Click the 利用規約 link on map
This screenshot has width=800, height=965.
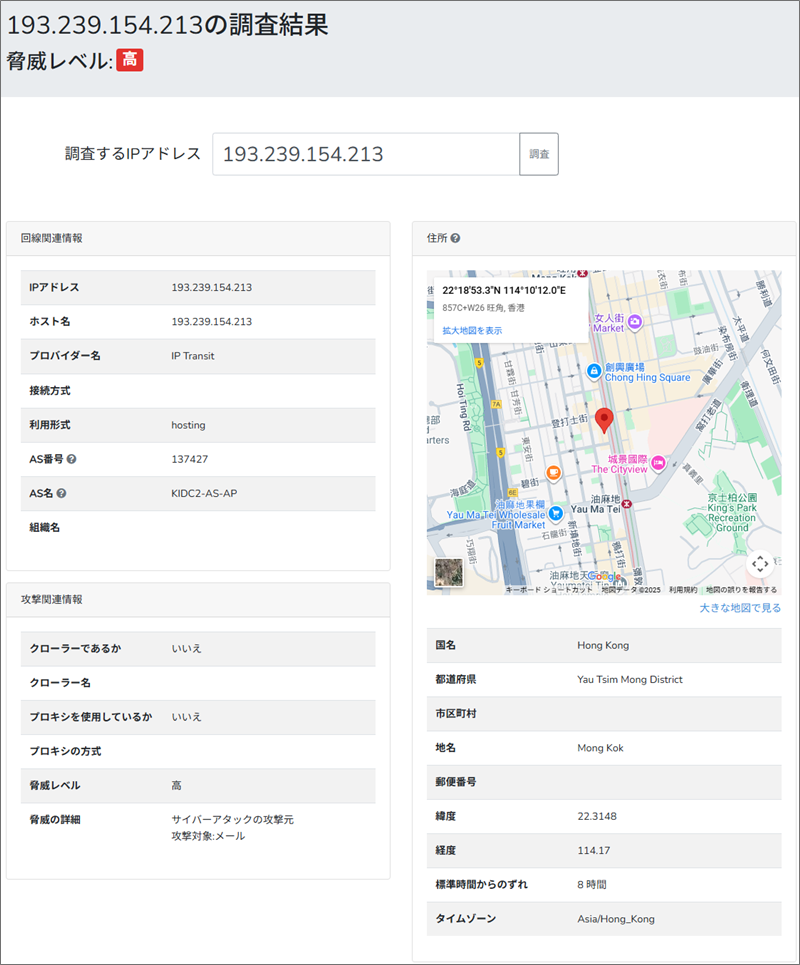[683, 590]
